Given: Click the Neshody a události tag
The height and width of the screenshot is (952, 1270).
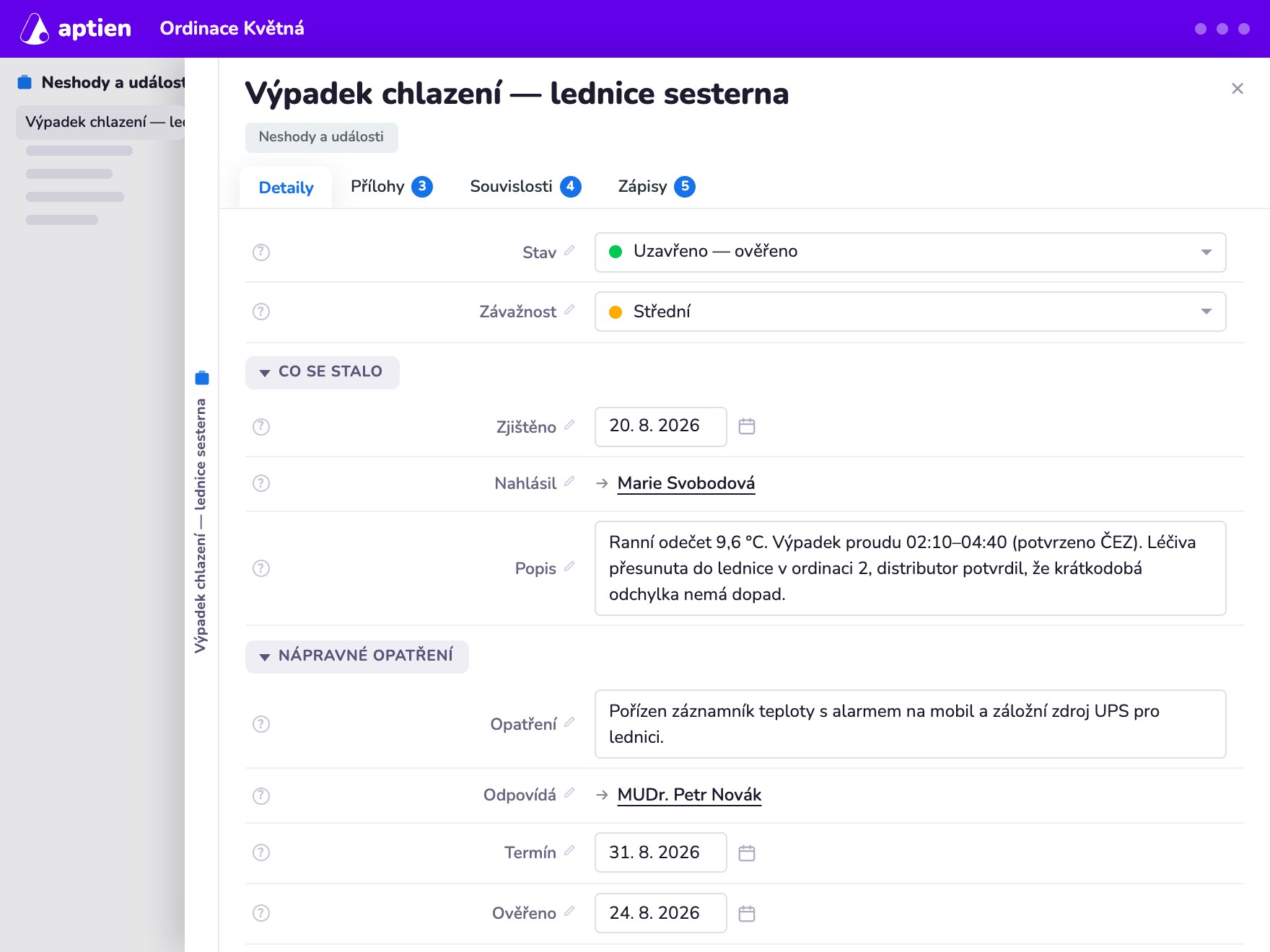Looking at the screenshot, I should (321, 137).
